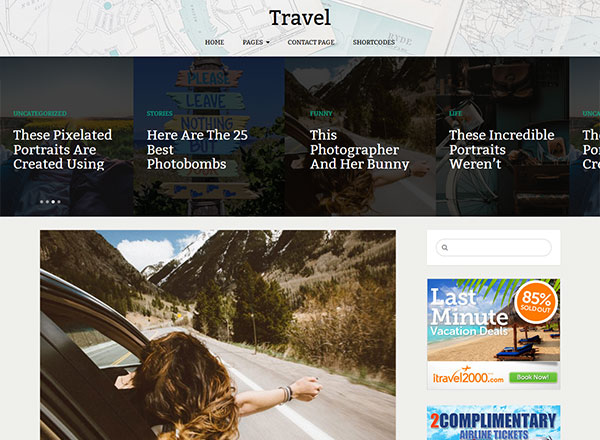The image size is (600, 440).
Task: Click into the sidebar search field
Action: coord(494,248)
